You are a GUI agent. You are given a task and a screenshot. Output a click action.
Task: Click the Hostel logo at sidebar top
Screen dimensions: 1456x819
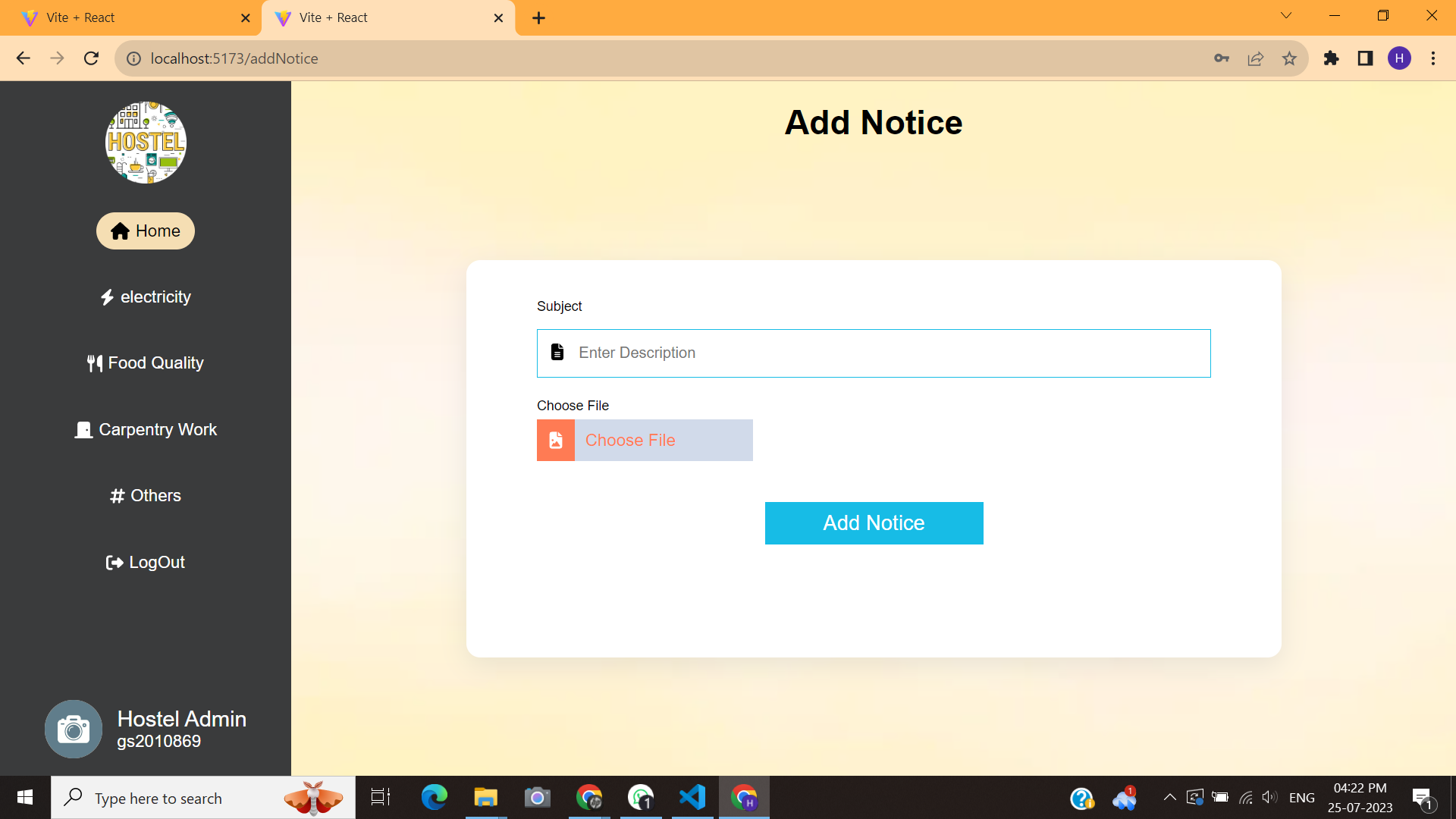[145, 143]
